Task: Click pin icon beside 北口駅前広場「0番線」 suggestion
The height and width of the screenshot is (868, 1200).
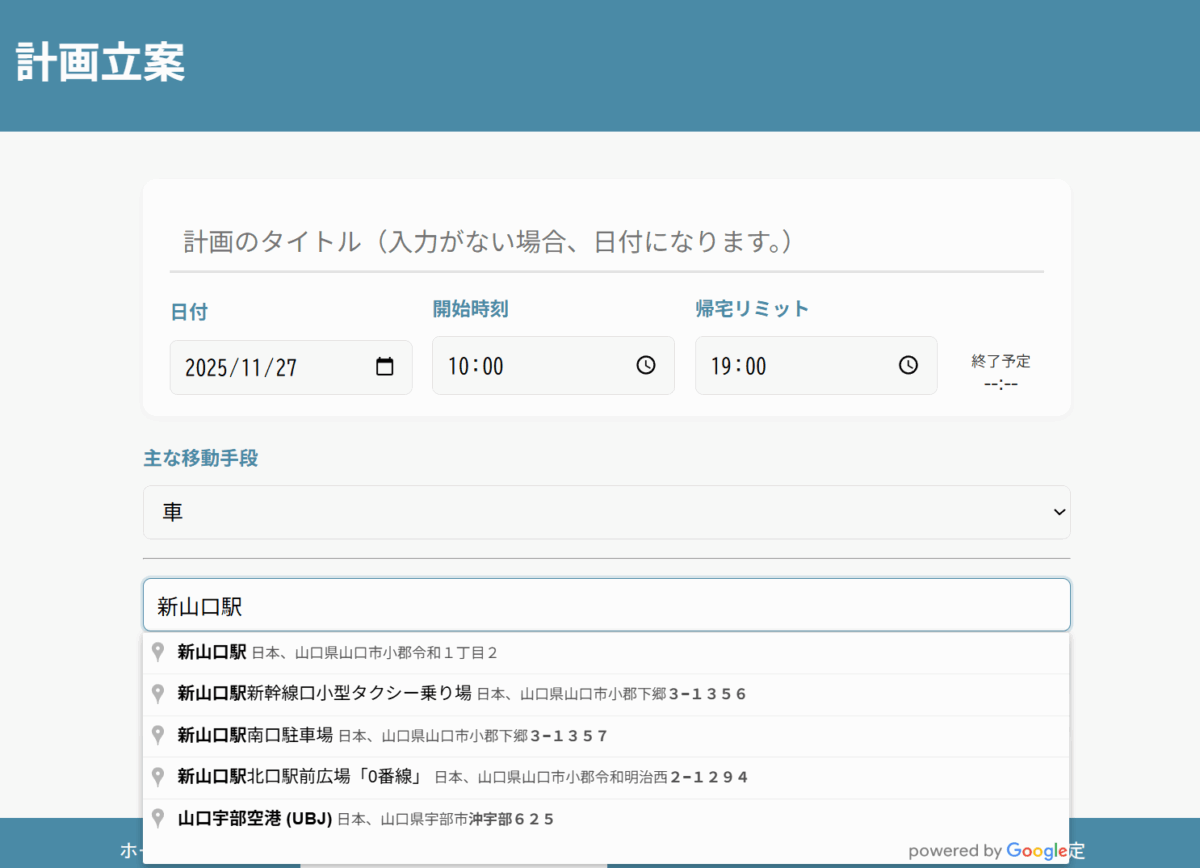Action: click(157, 776)
